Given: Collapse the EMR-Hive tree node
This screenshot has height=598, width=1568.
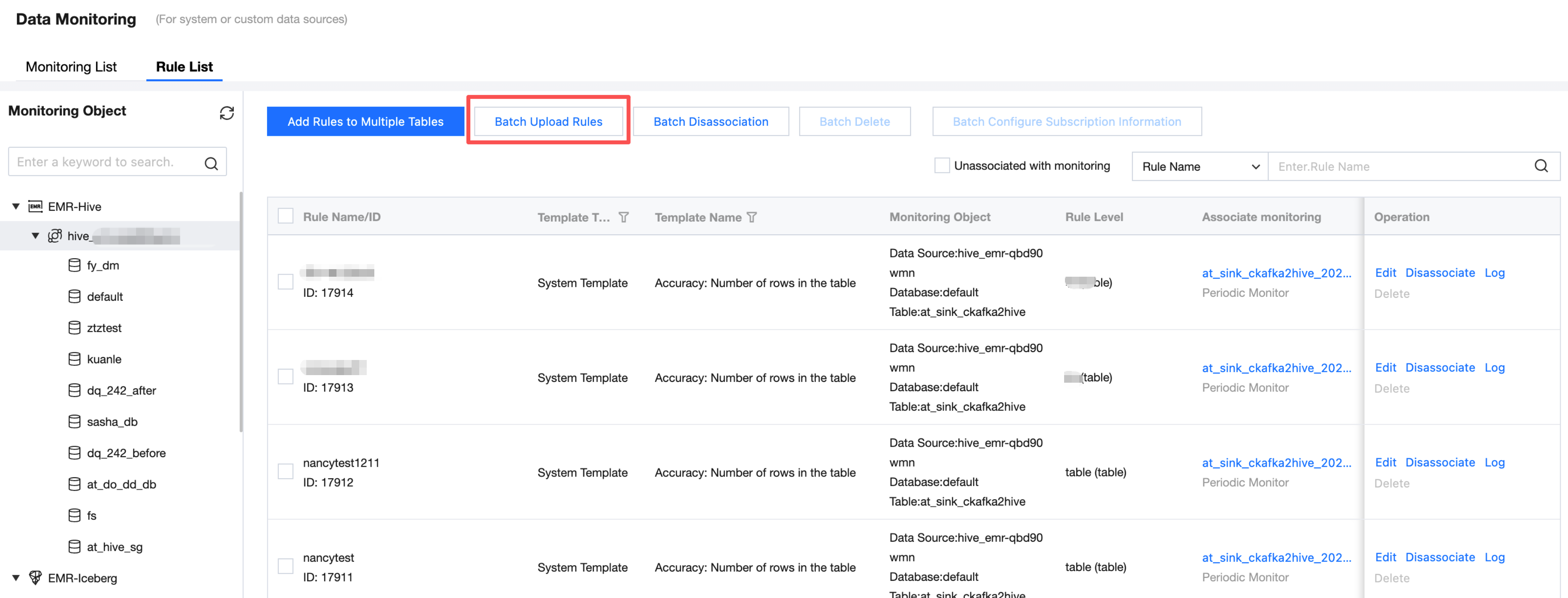Looking at the screenshot, I should 16,206.
